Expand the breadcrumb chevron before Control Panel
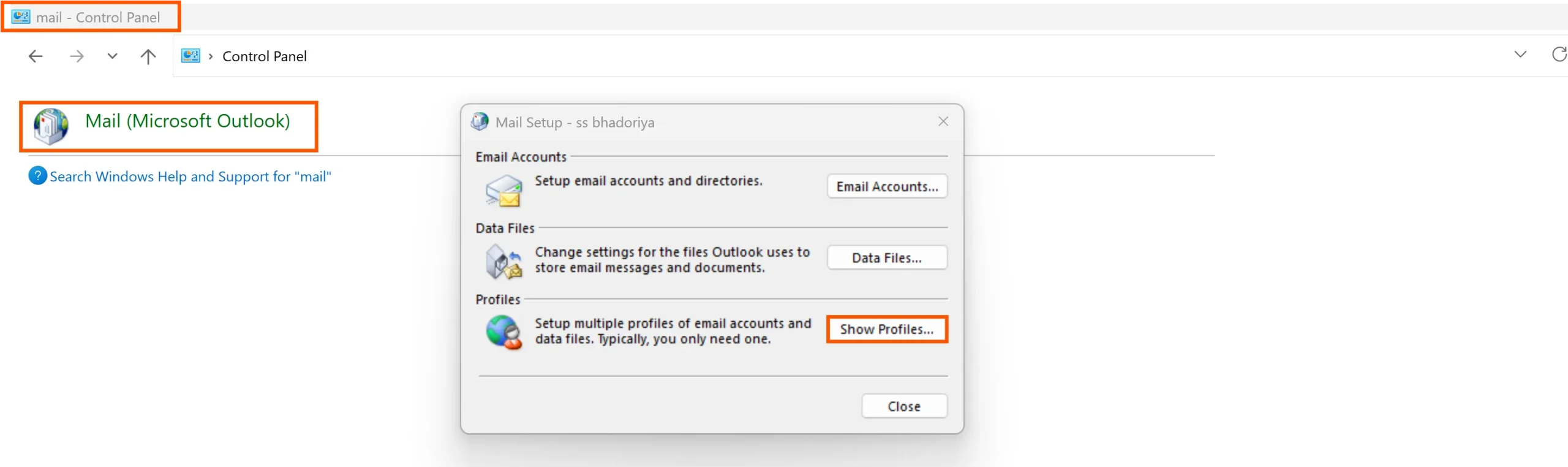 [211, 56]
